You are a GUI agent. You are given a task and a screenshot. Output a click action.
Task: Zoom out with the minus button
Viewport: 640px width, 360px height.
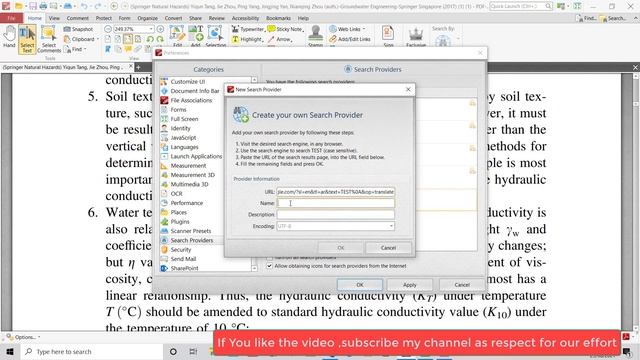[x=108, y=29]
